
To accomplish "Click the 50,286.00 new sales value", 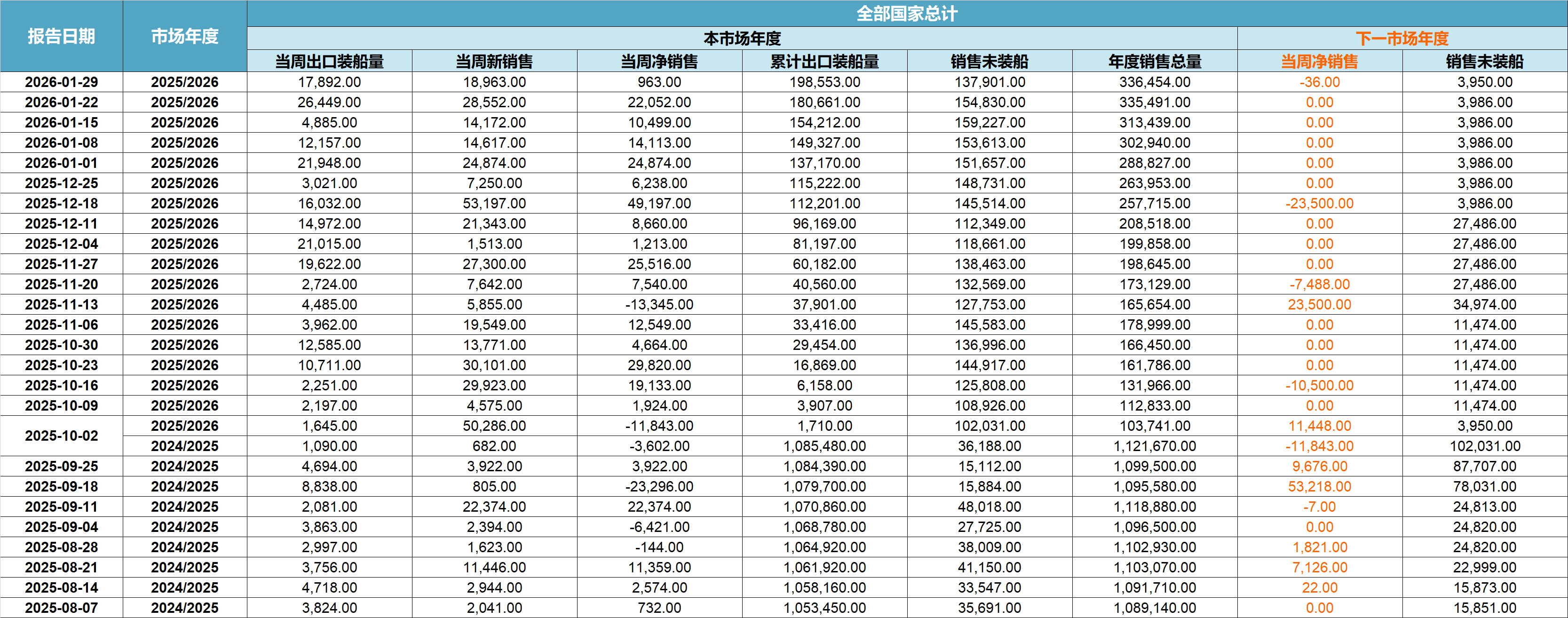I will [x=494, y=426].
